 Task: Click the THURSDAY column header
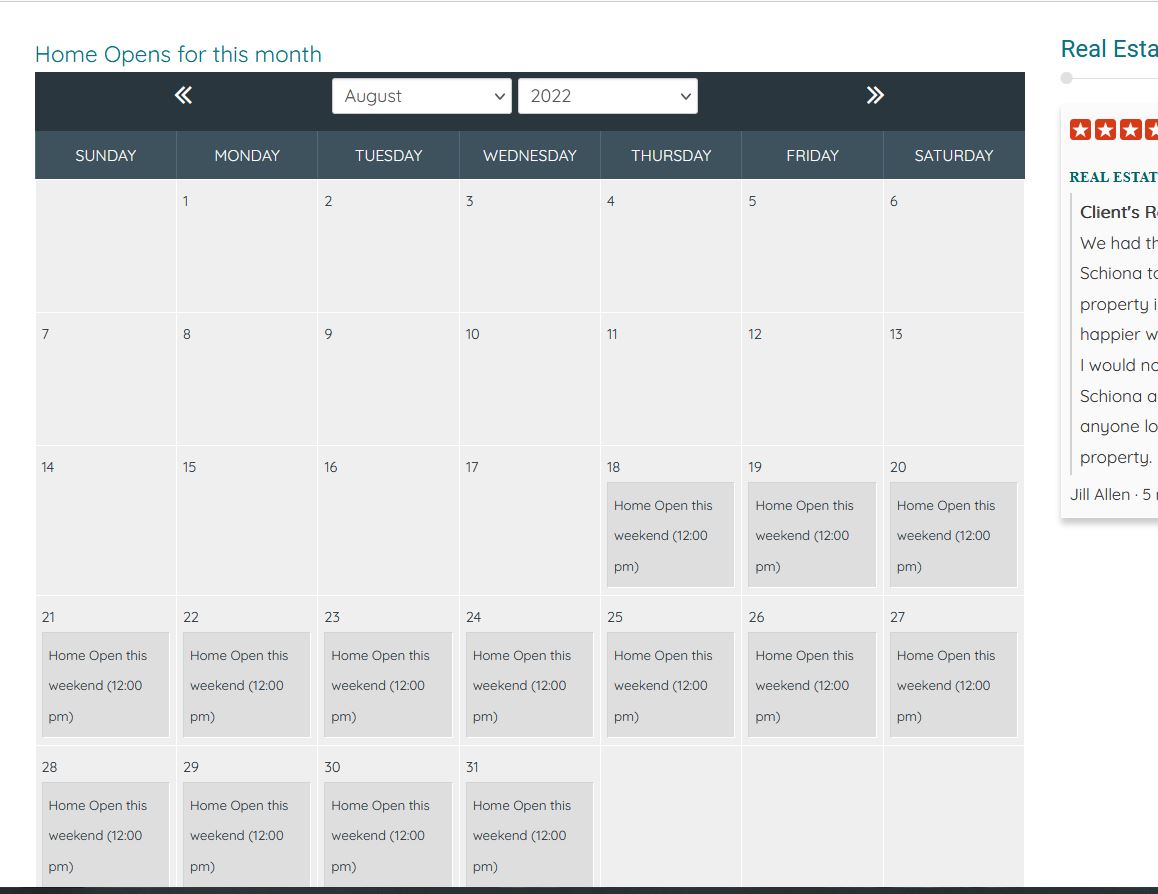pos(671,156)
